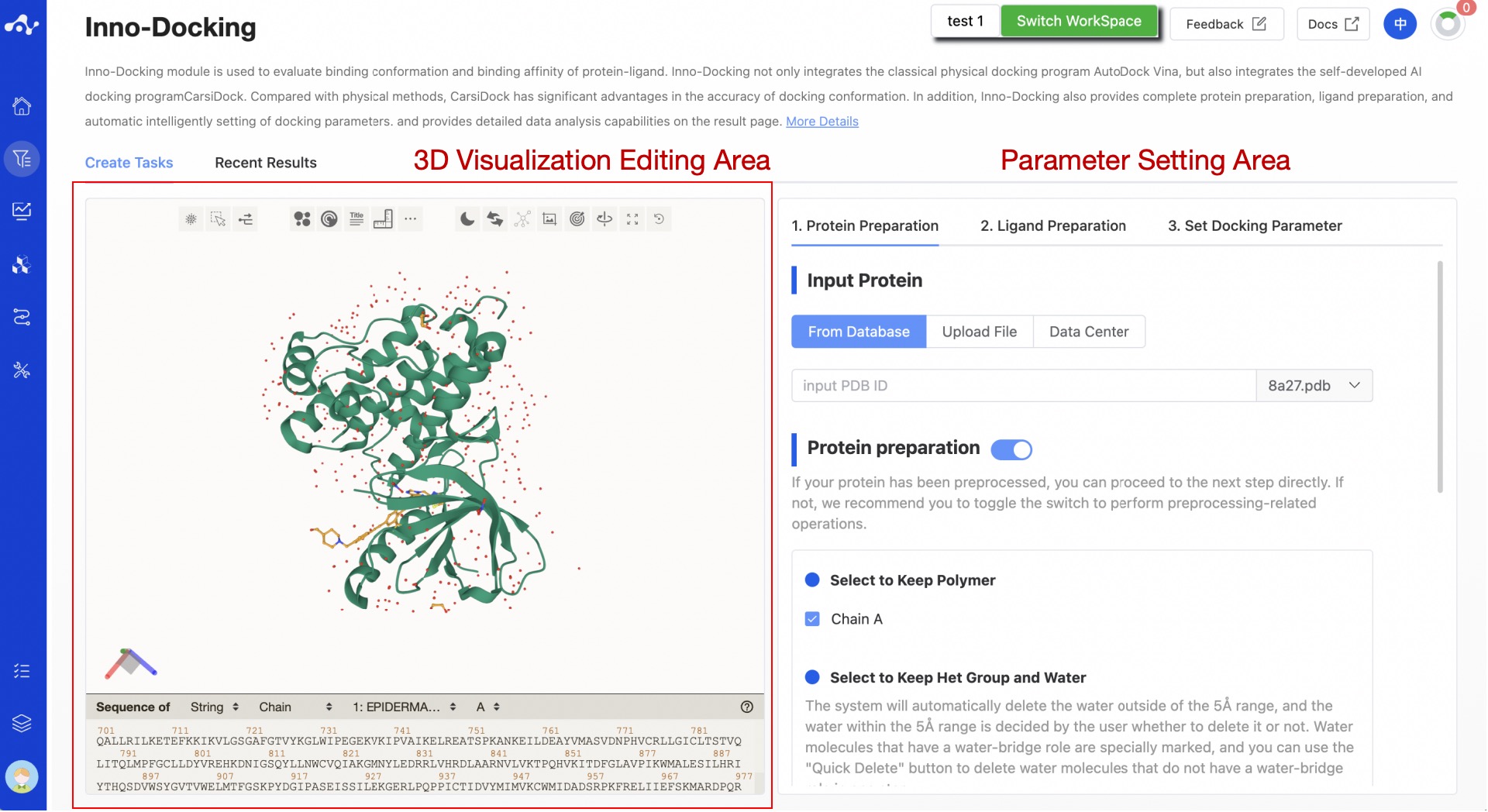Screen dimensions: 1488x812
Task: Open the Chain mode dropdown in sequence bar
Action: pos(295,707)
